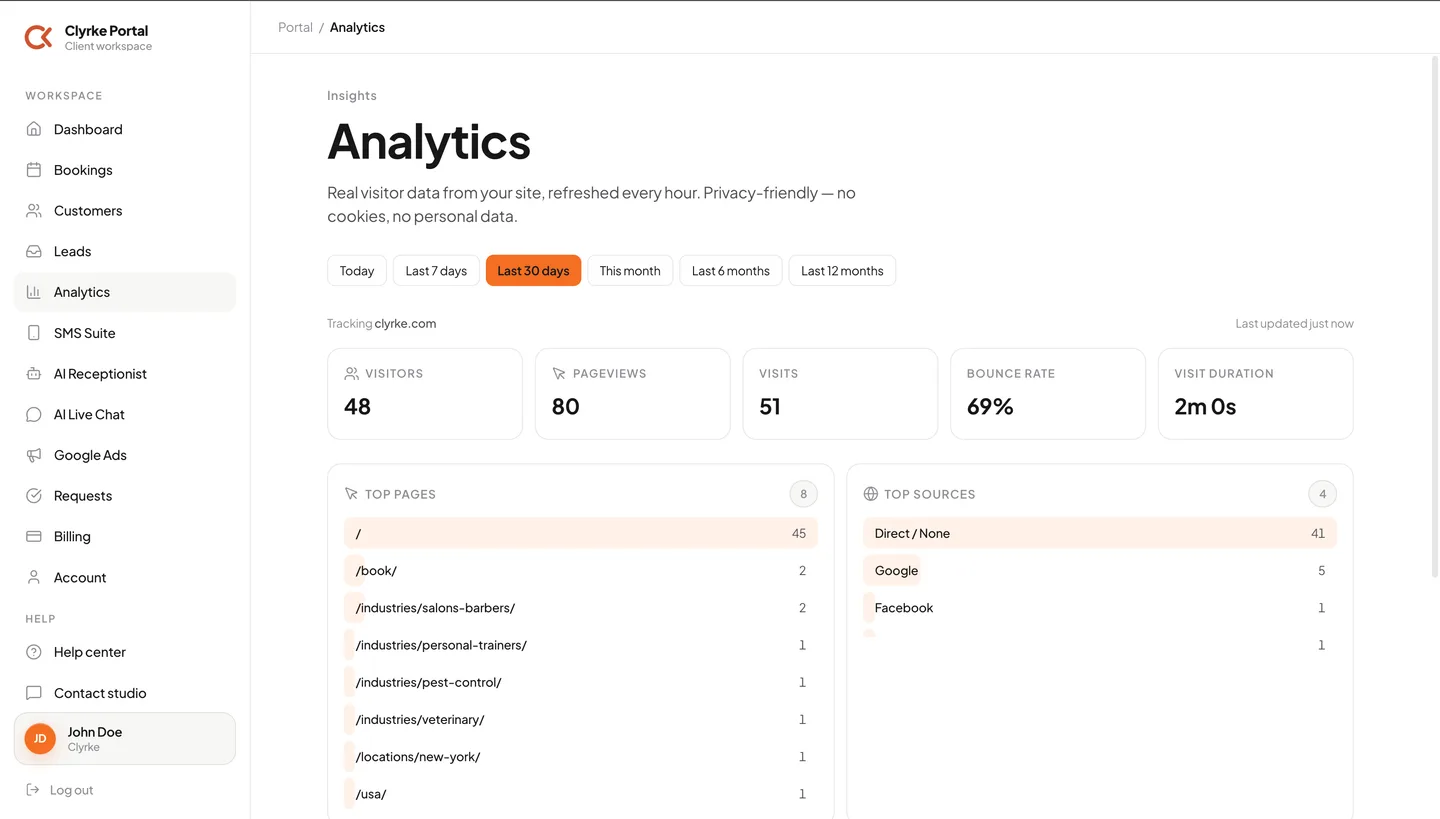Click the Last updated just now text
The image size is (1440, 819).
click(x=1294, y=324)
